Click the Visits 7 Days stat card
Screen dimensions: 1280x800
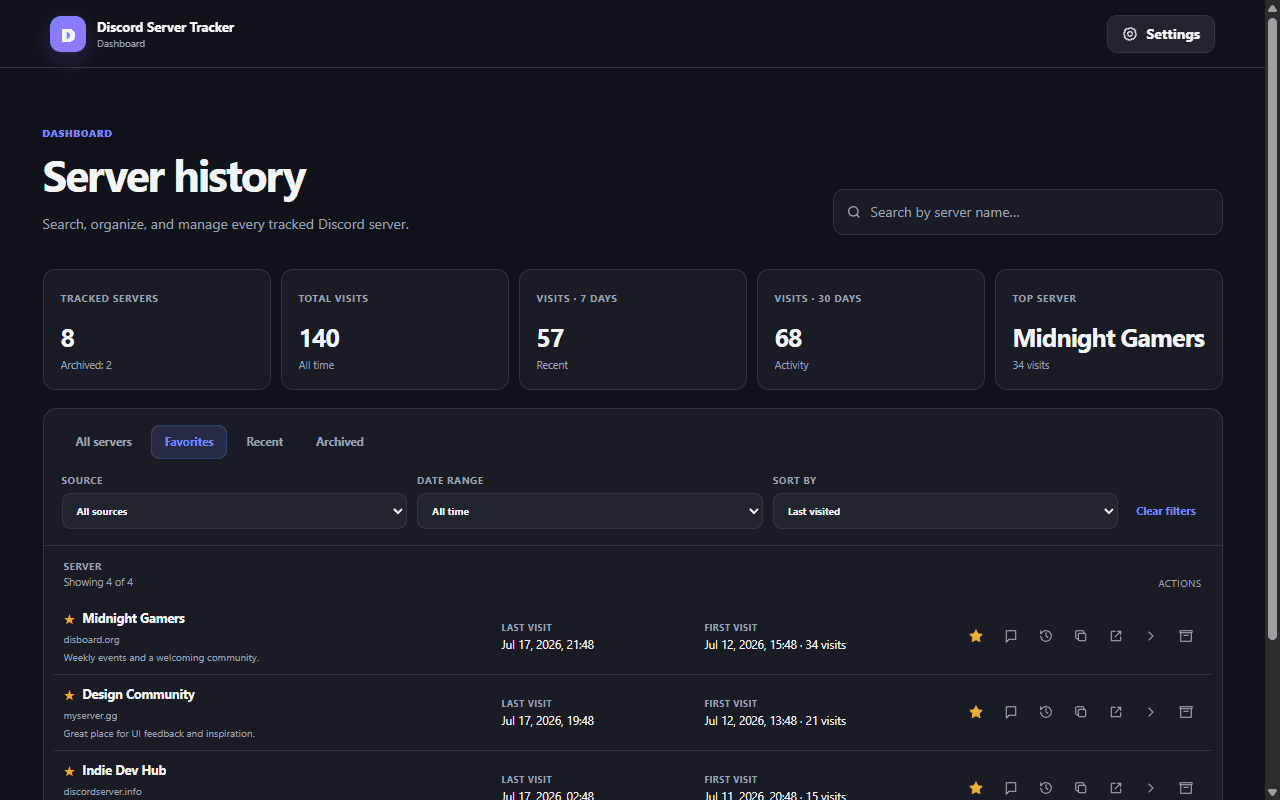(633, 329)
